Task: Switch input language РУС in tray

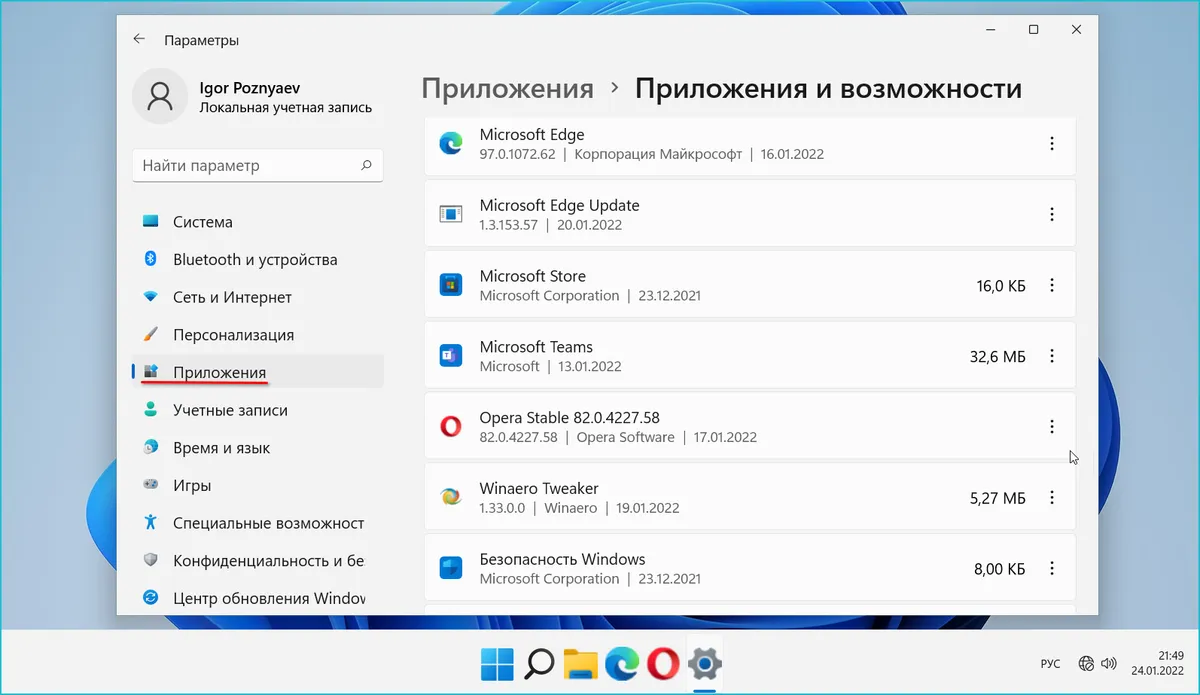Action: [1050, 663]
